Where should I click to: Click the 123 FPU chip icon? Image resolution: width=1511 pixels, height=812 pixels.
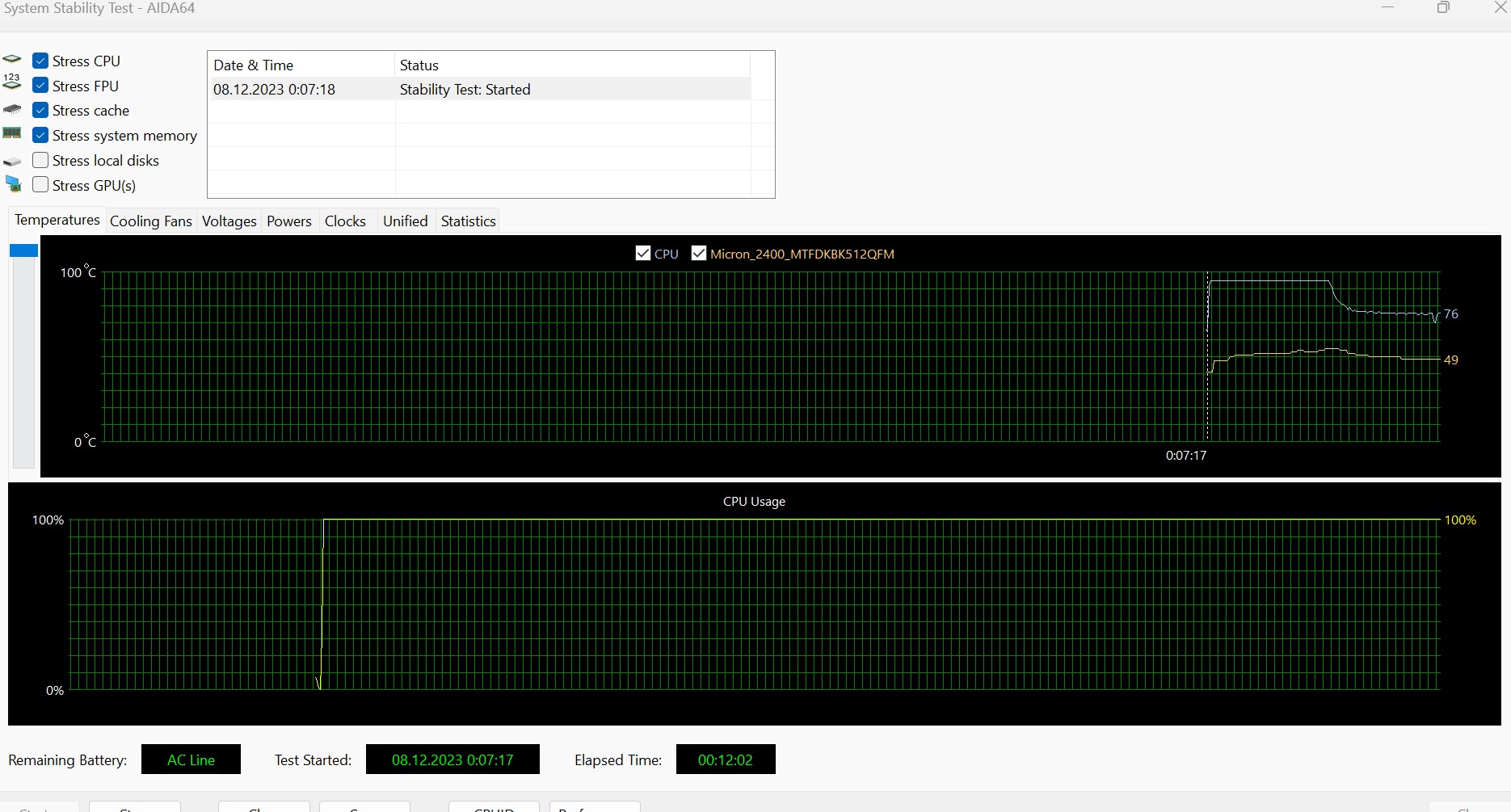[x=12, y=82]
